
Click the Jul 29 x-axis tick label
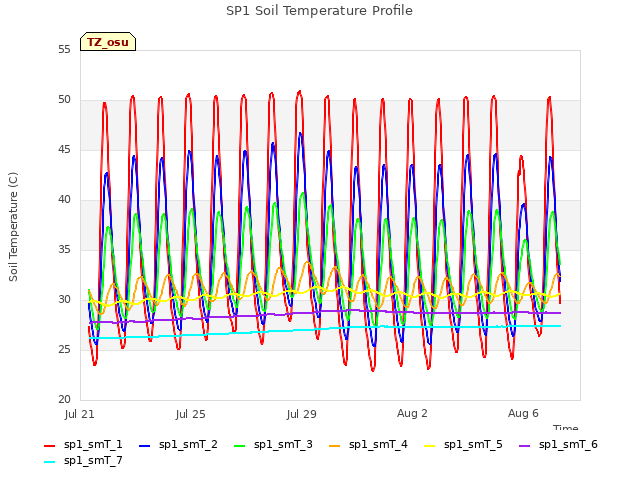pyautogui.click(x=302, y=414)
